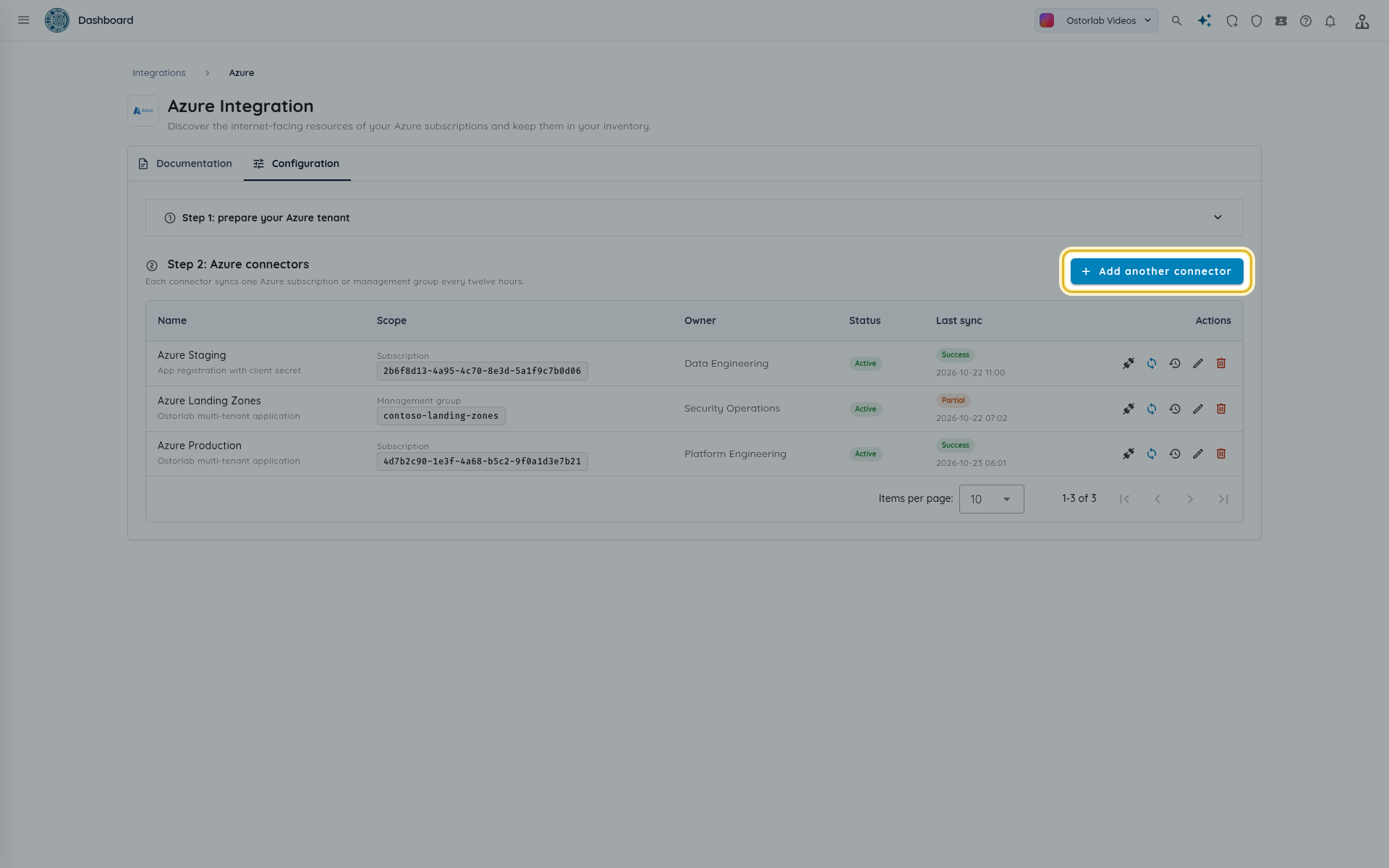Open the organization account icon at far right
The image size is (1389, 868).
click(1362, 21)
